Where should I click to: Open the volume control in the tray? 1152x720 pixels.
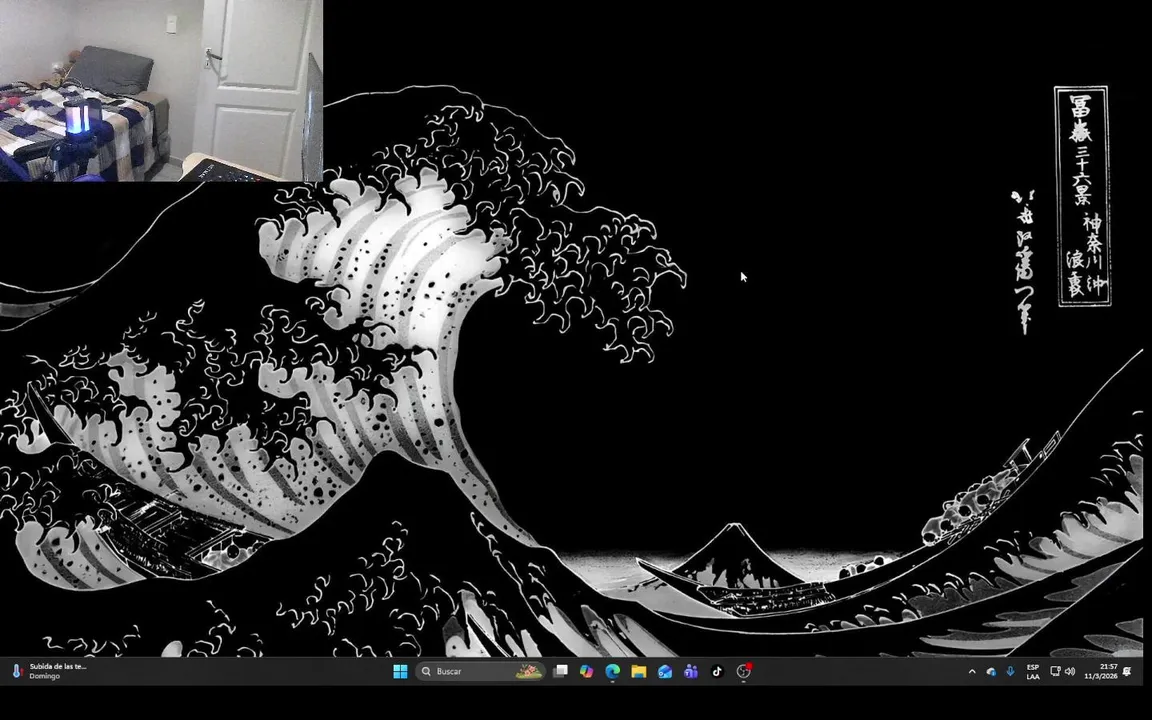(x=1070, y=672)
